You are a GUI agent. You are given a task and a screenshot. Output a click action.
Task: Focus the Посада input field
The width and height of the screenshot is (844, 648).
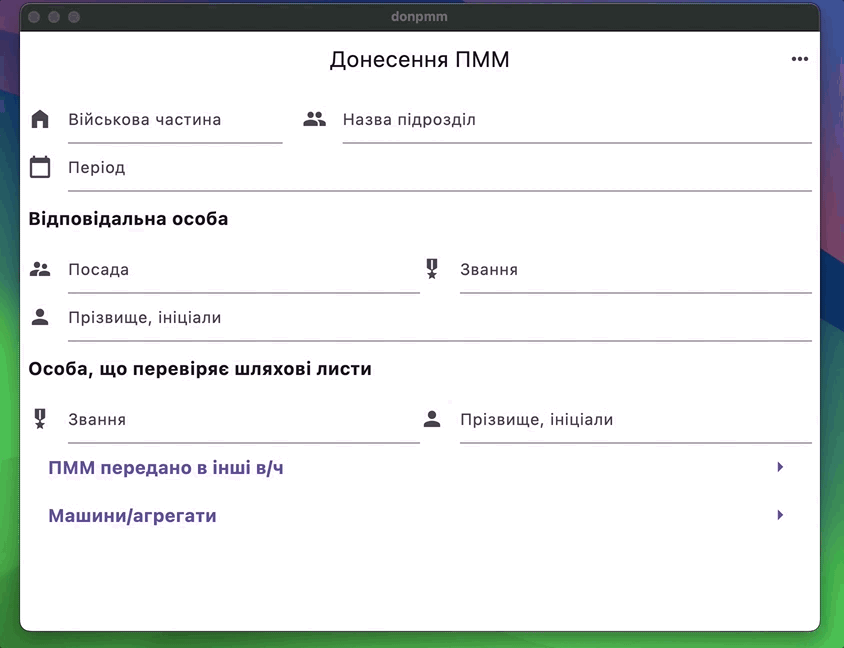(x=244, y=270)
